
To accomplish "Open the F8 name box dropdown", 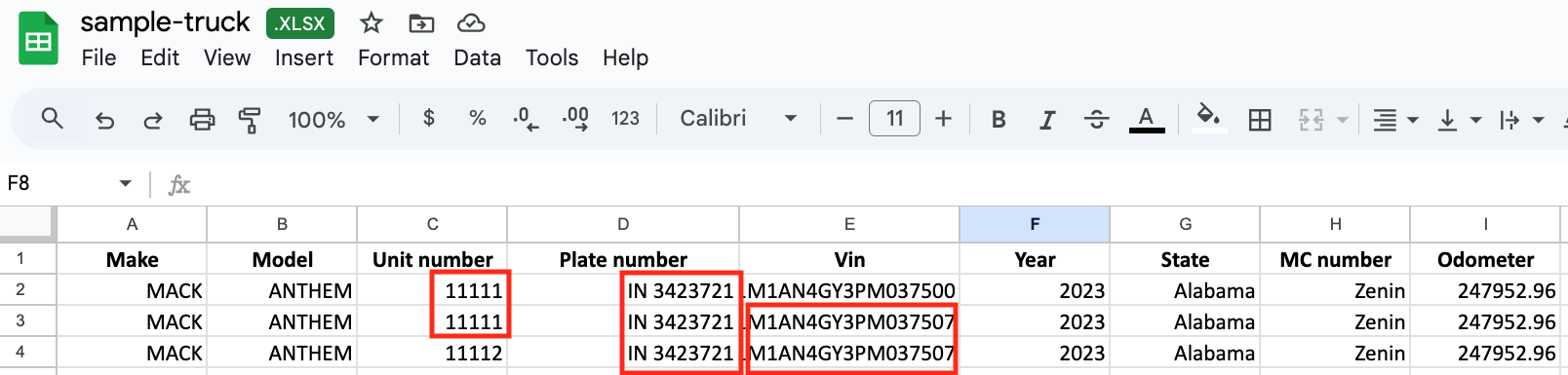I will (x=126, y=183).
